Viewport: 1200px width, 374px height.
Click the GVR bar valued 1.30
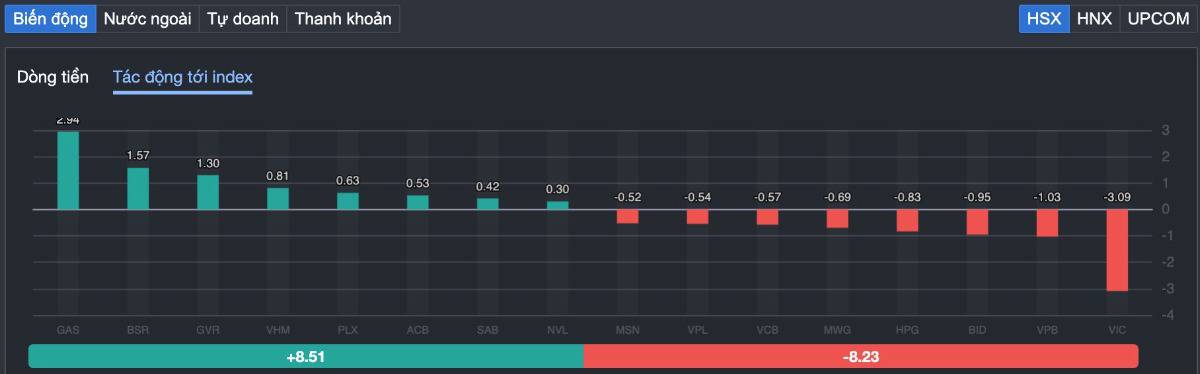coord(208,192)
